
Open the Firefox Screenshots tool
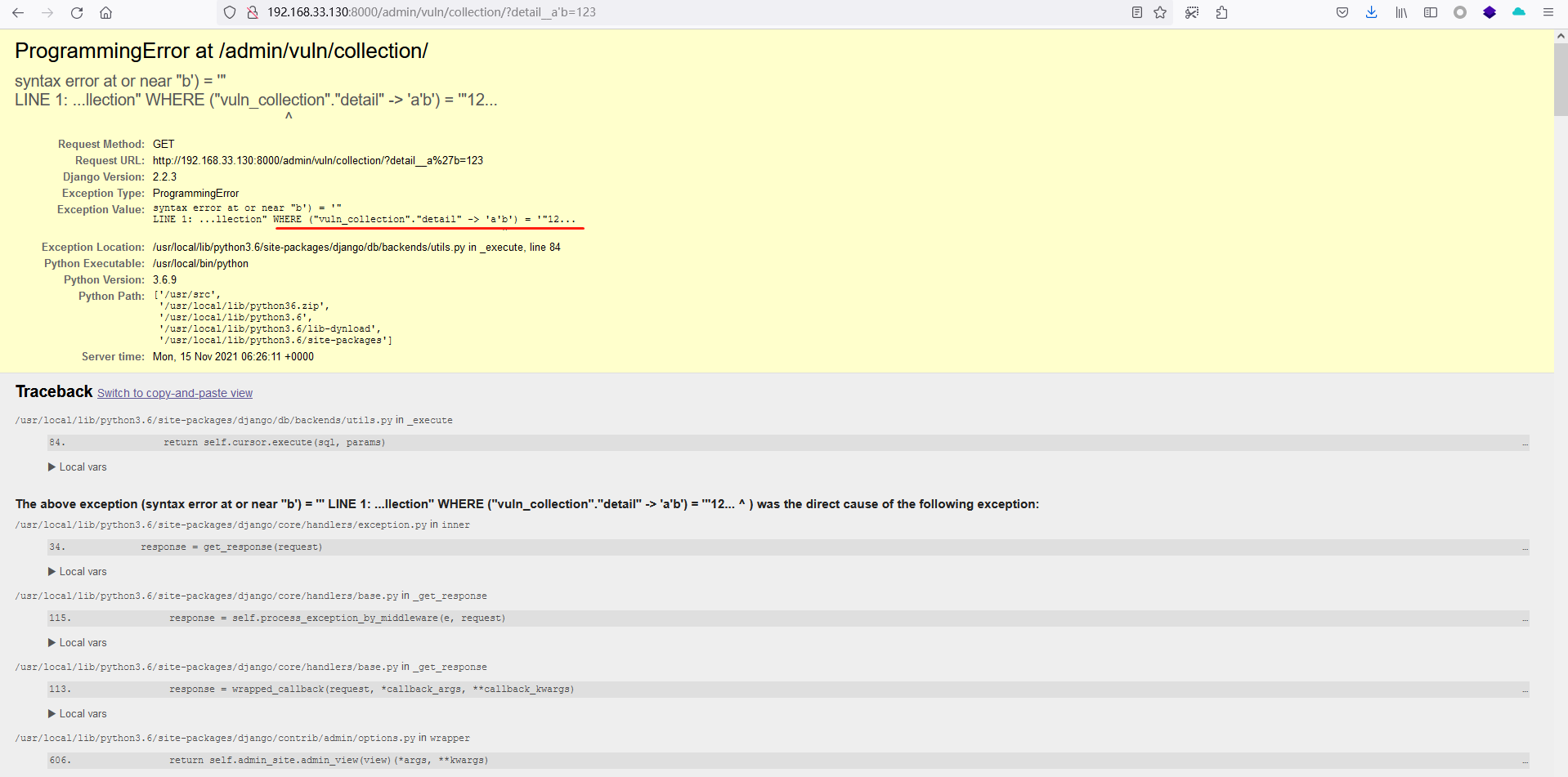1191,12
